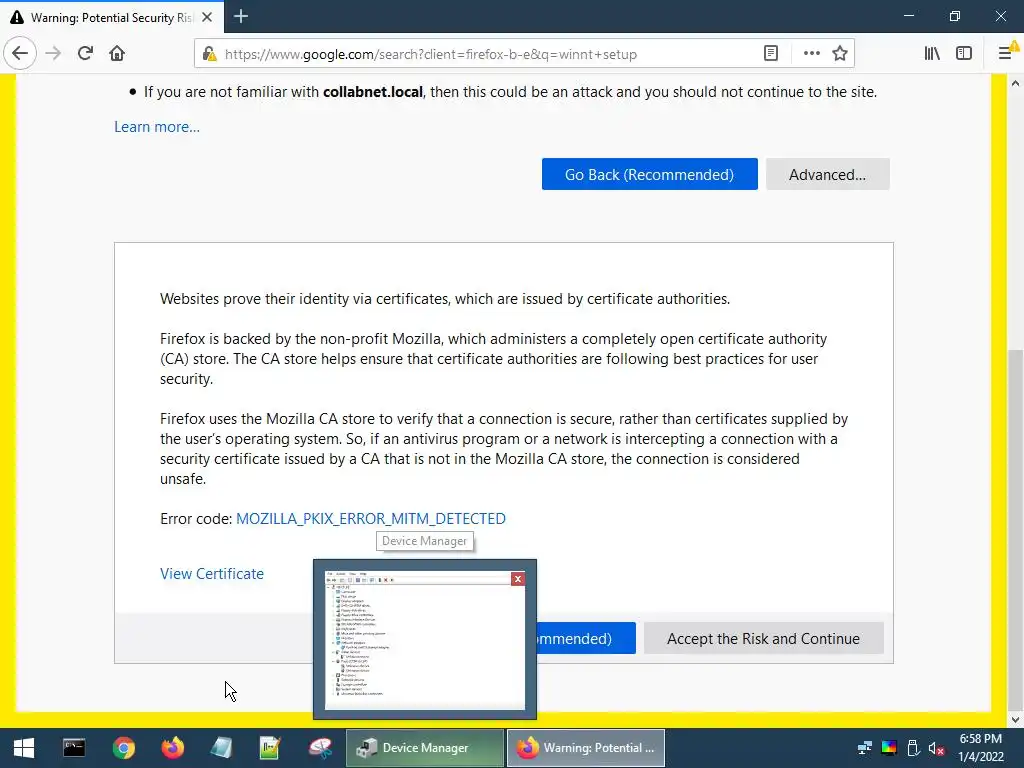Click the connection warning lock icon
The width and height of the screenshot is (1024, 768).
209,54
